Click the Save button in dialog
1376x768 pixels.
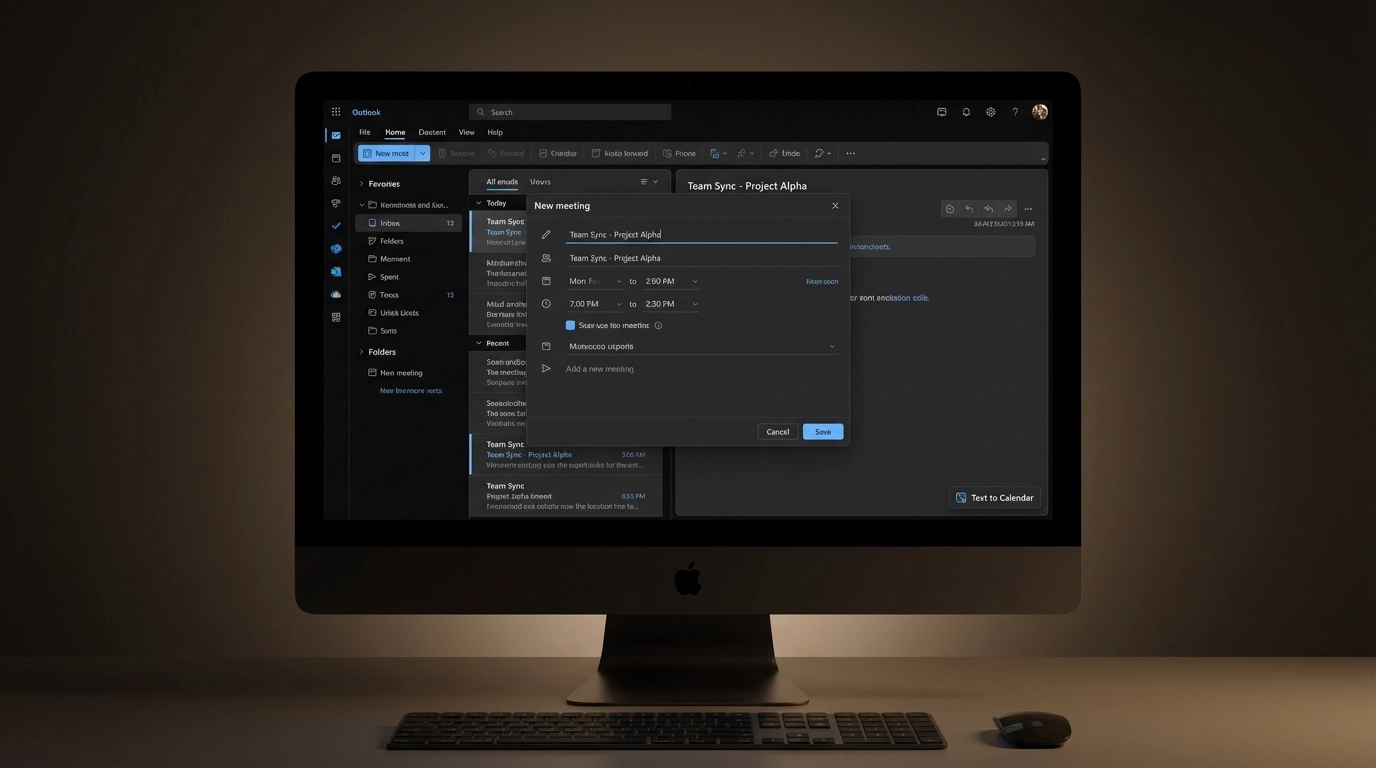822,432
